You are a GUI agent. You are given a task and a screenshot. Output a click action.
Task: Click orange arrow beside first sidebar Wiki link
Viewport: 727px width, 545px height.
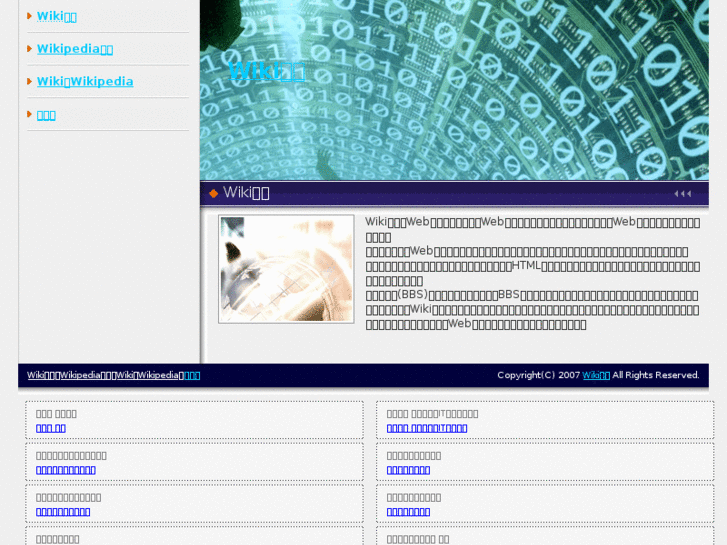coord(29,16)
